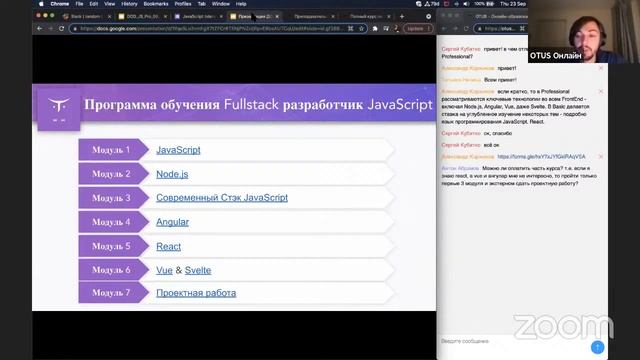The width and height of the screenshot is (640, 360).
Task: Click the Chrome Update button
Action: click(418, 29)
